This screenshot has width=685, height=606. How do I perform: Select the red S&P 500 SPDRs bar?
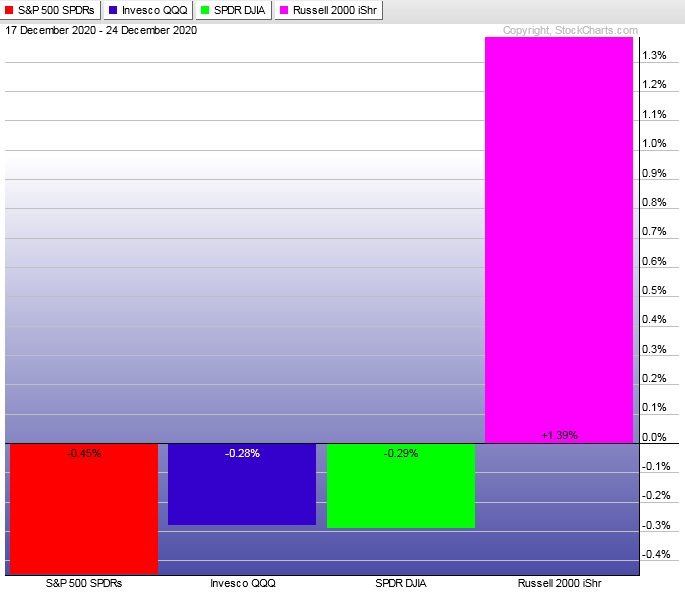(x=84, y=509)
